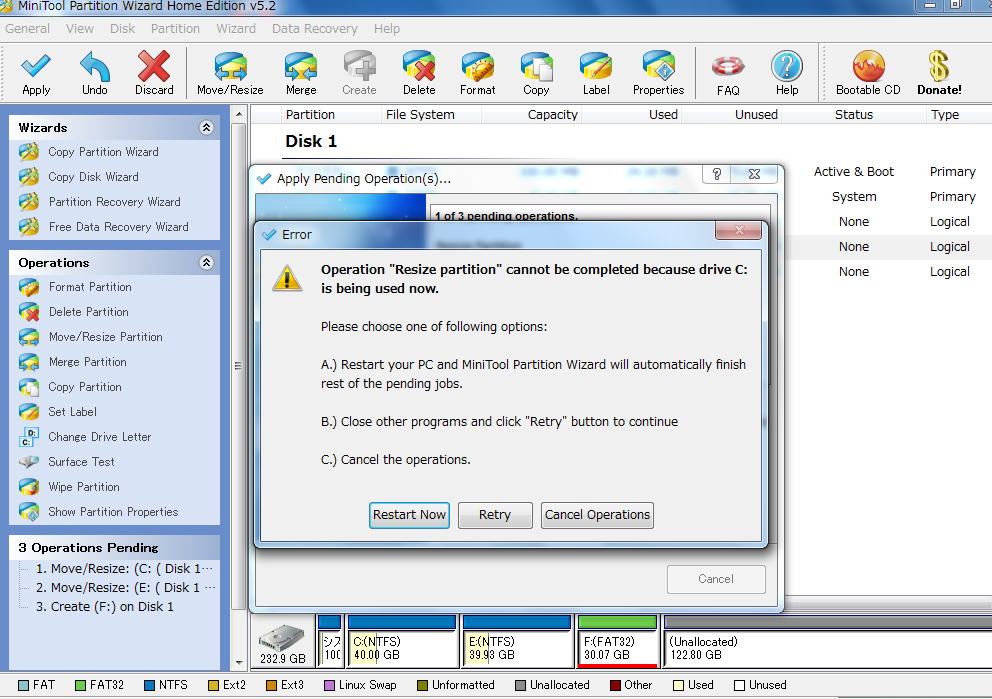Click the Copy toolbar icon

[536, 66]
